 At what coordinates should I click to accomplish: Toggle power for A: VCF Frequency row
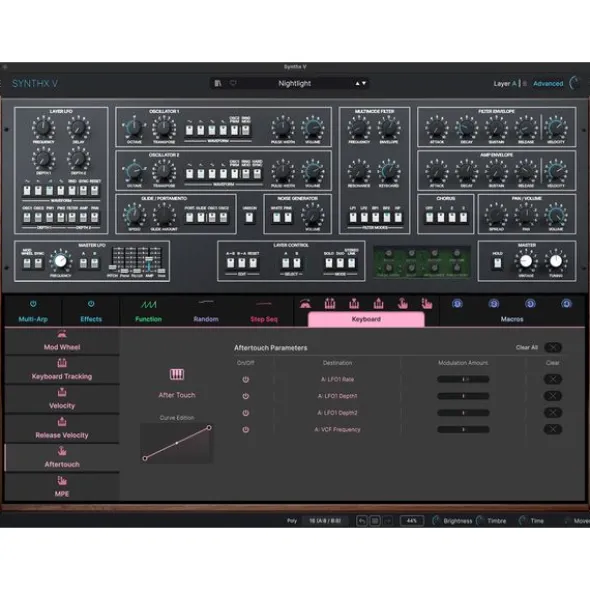[245, 430]
